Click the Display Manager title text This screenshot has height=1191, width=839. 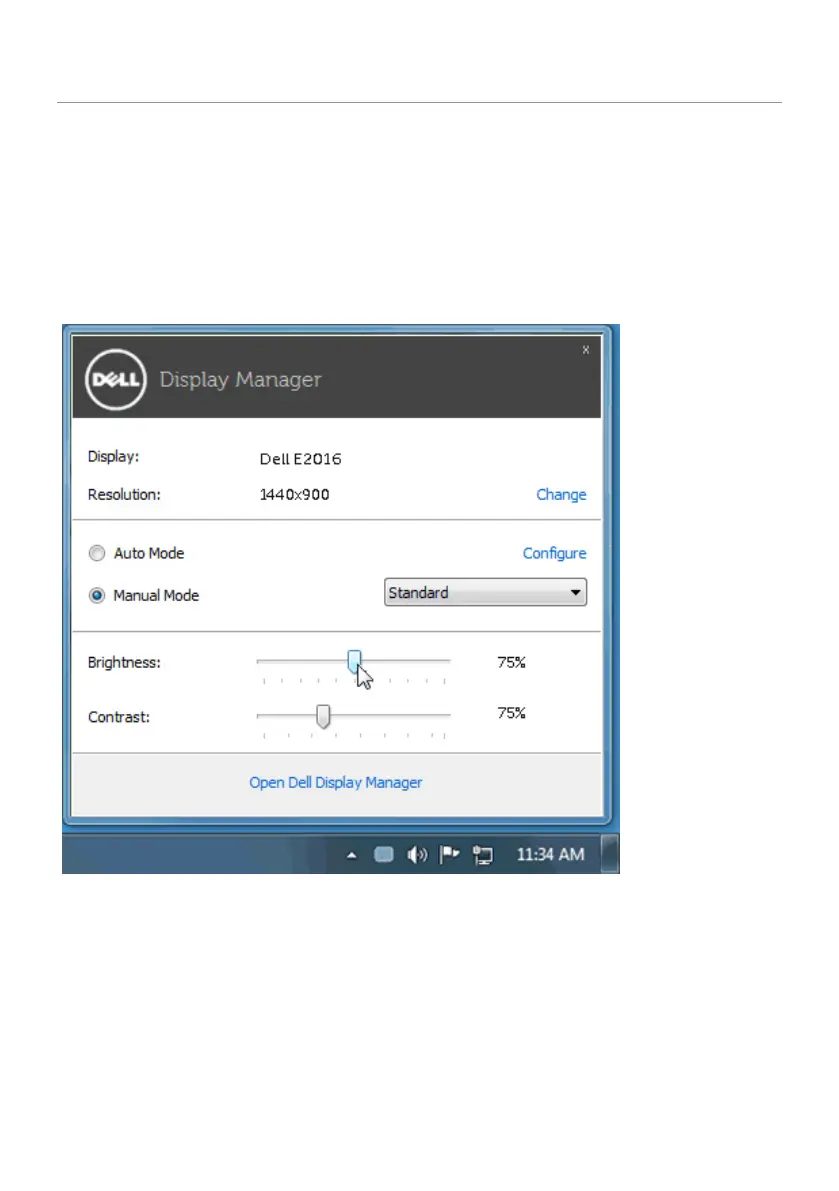[240, 379]
